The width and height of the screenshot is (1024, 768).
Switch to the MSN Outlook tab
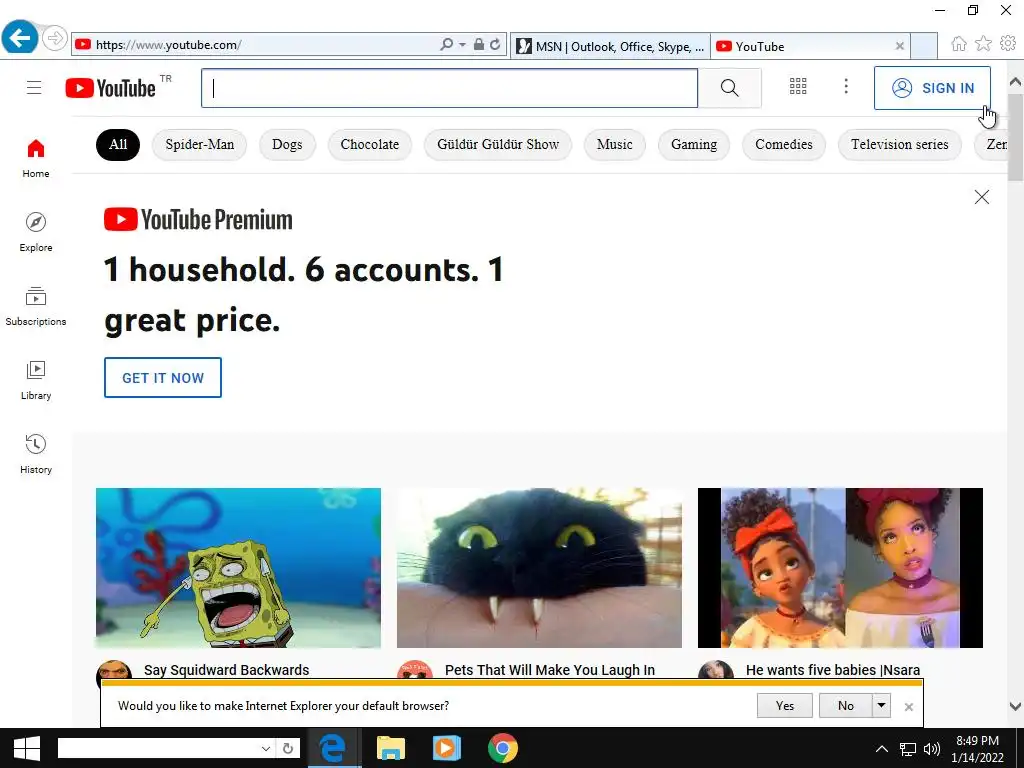[x=610, y=46]
